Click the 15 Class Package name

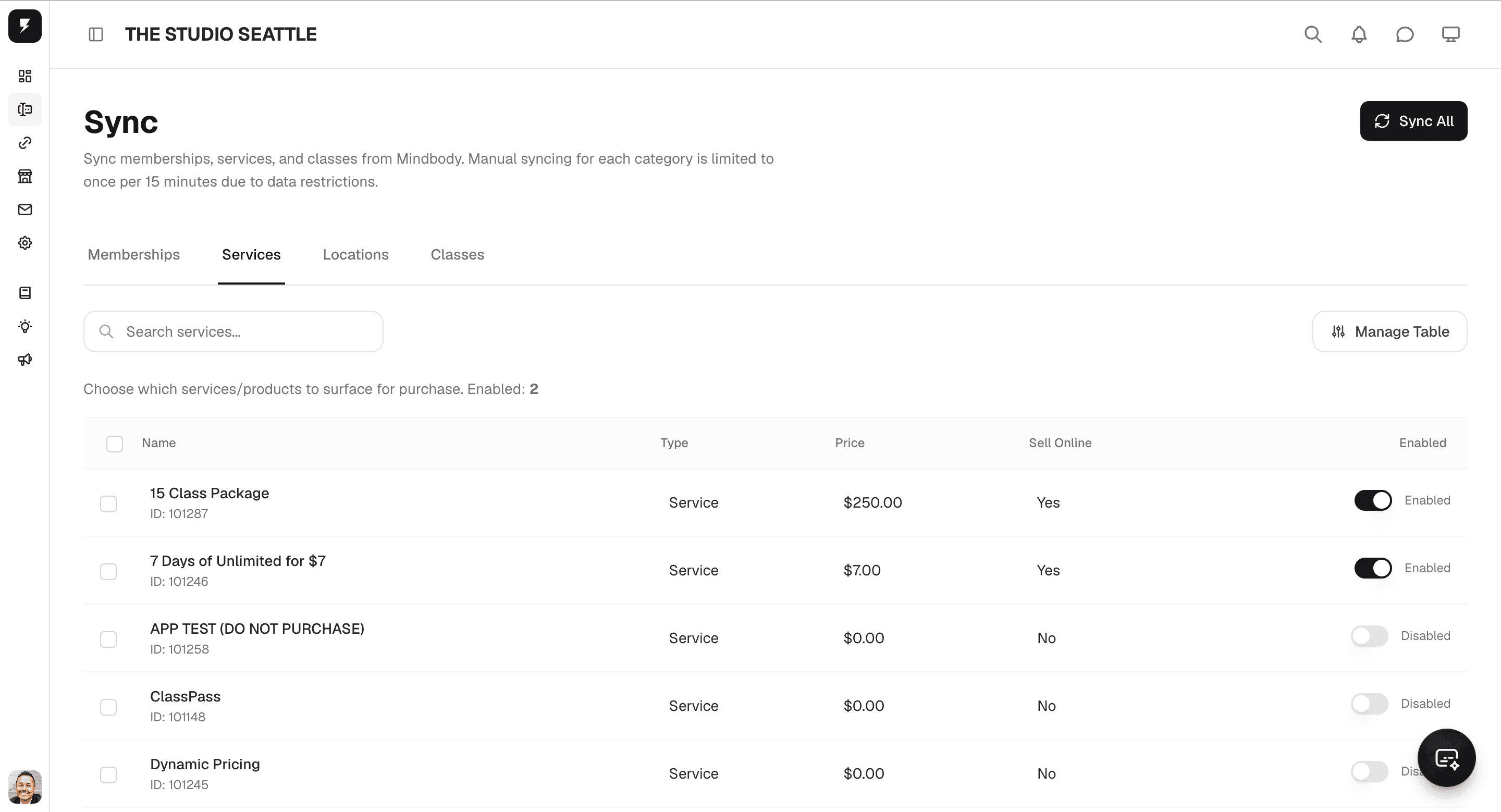tap(209, 494)
